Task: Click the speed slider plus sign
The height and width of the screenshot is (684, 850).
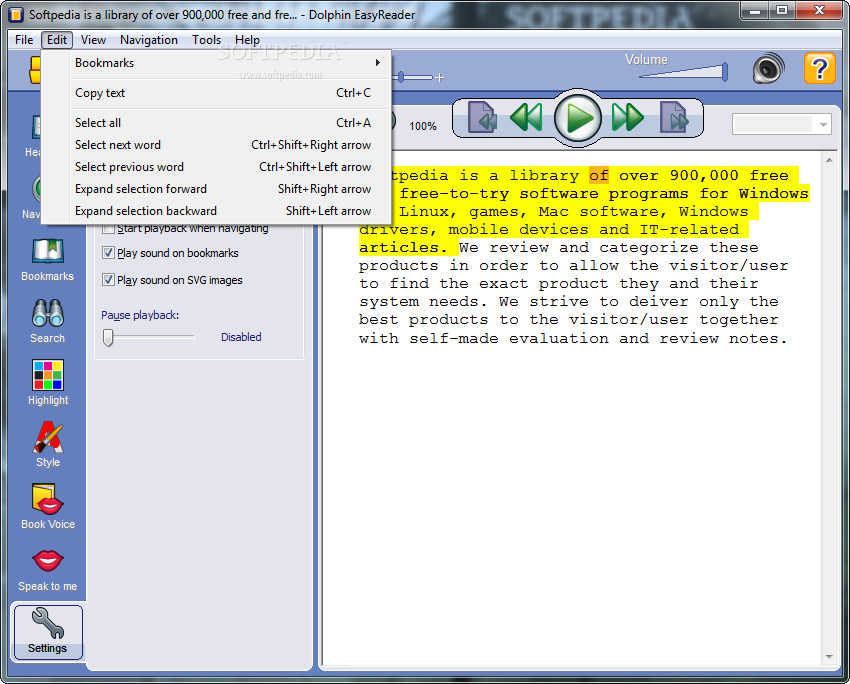Action: coord(440,78)
